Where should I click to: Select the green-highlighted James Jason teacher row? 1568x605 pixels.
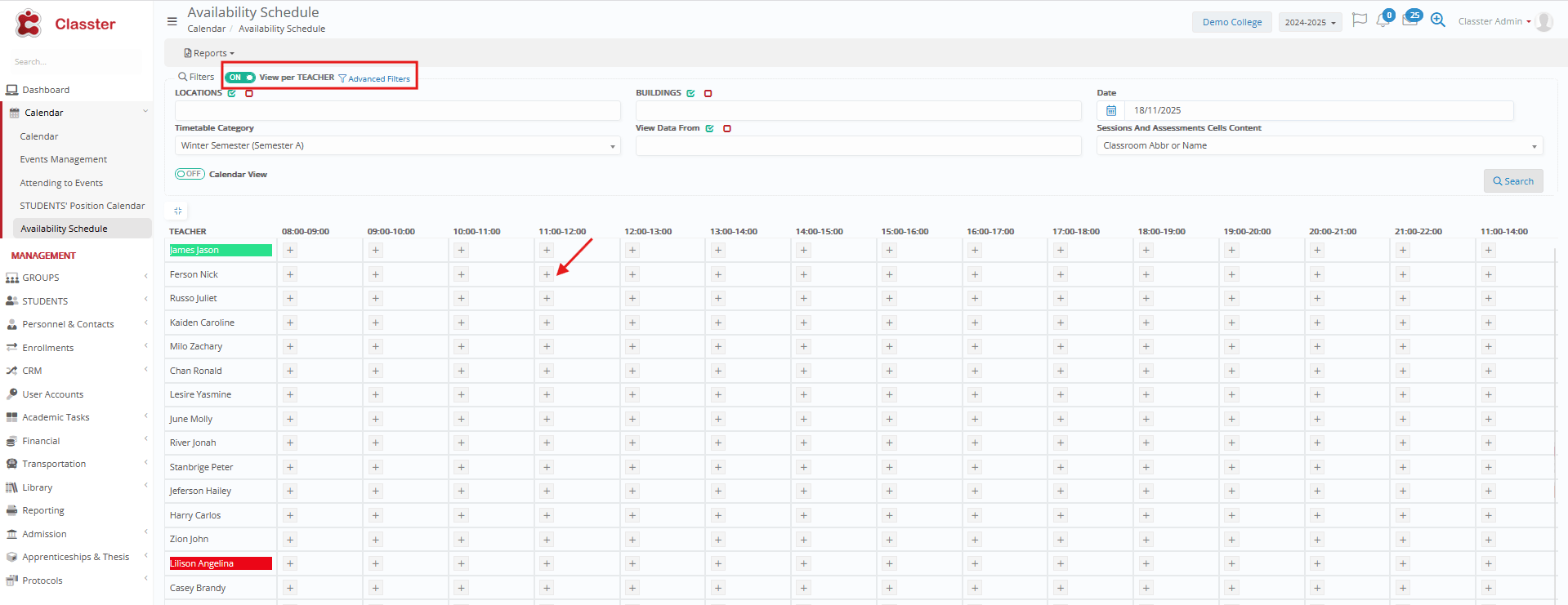pyautogui.click(x=221, y=251)
